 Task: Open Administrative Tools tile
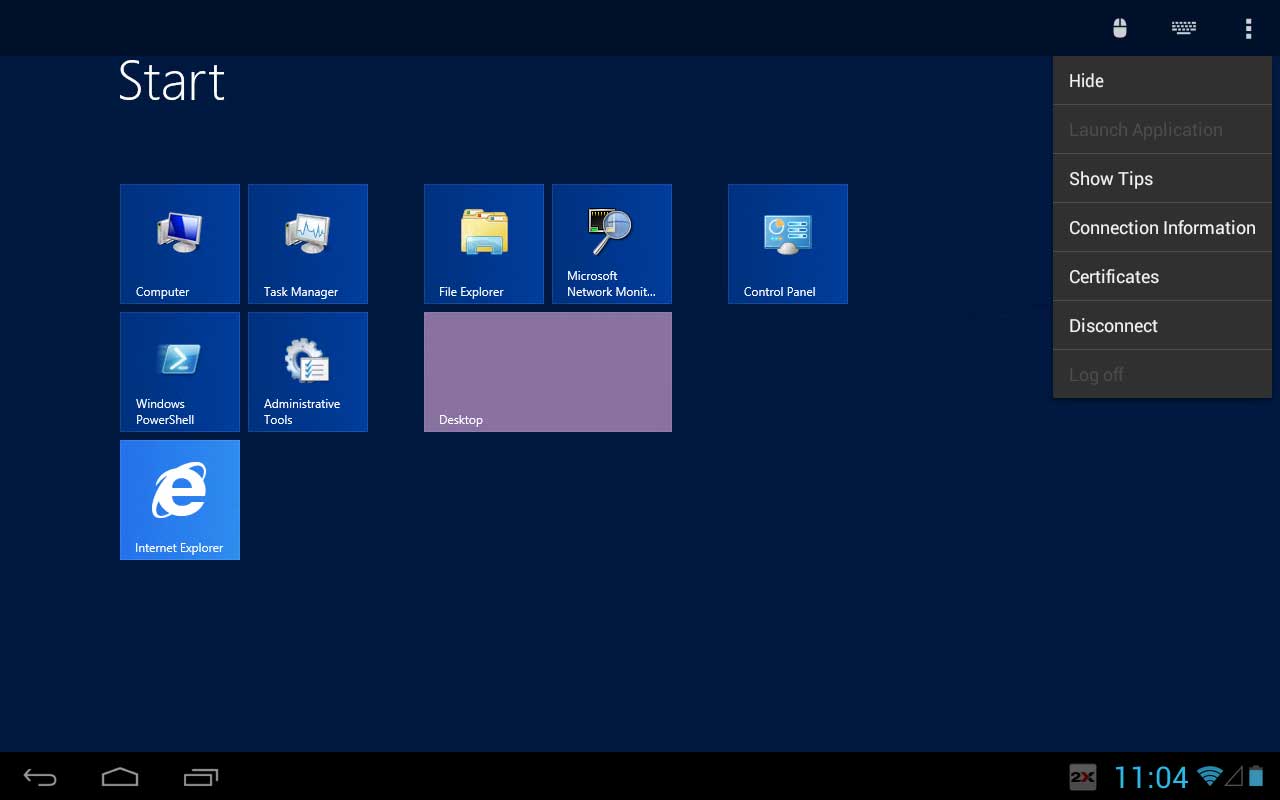coord(308,372)
